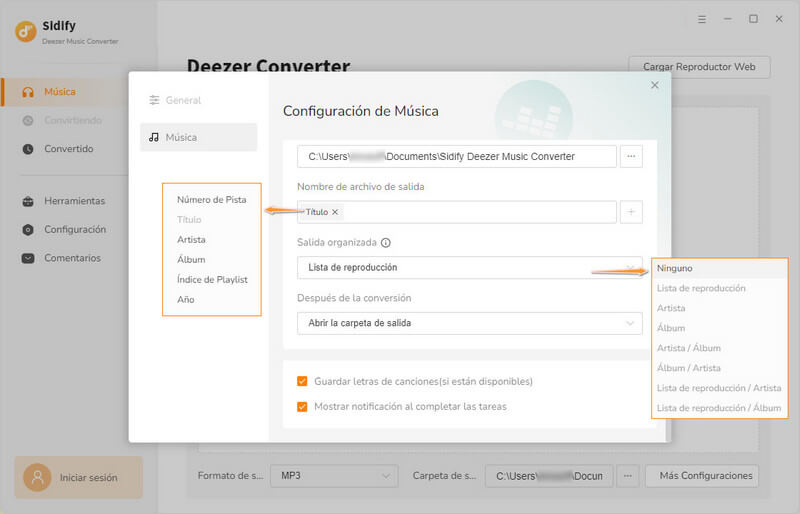The height and width of the screenshot is (514, 800).
Task: Select Artista in the organized output options
Action: click(720, 308)
